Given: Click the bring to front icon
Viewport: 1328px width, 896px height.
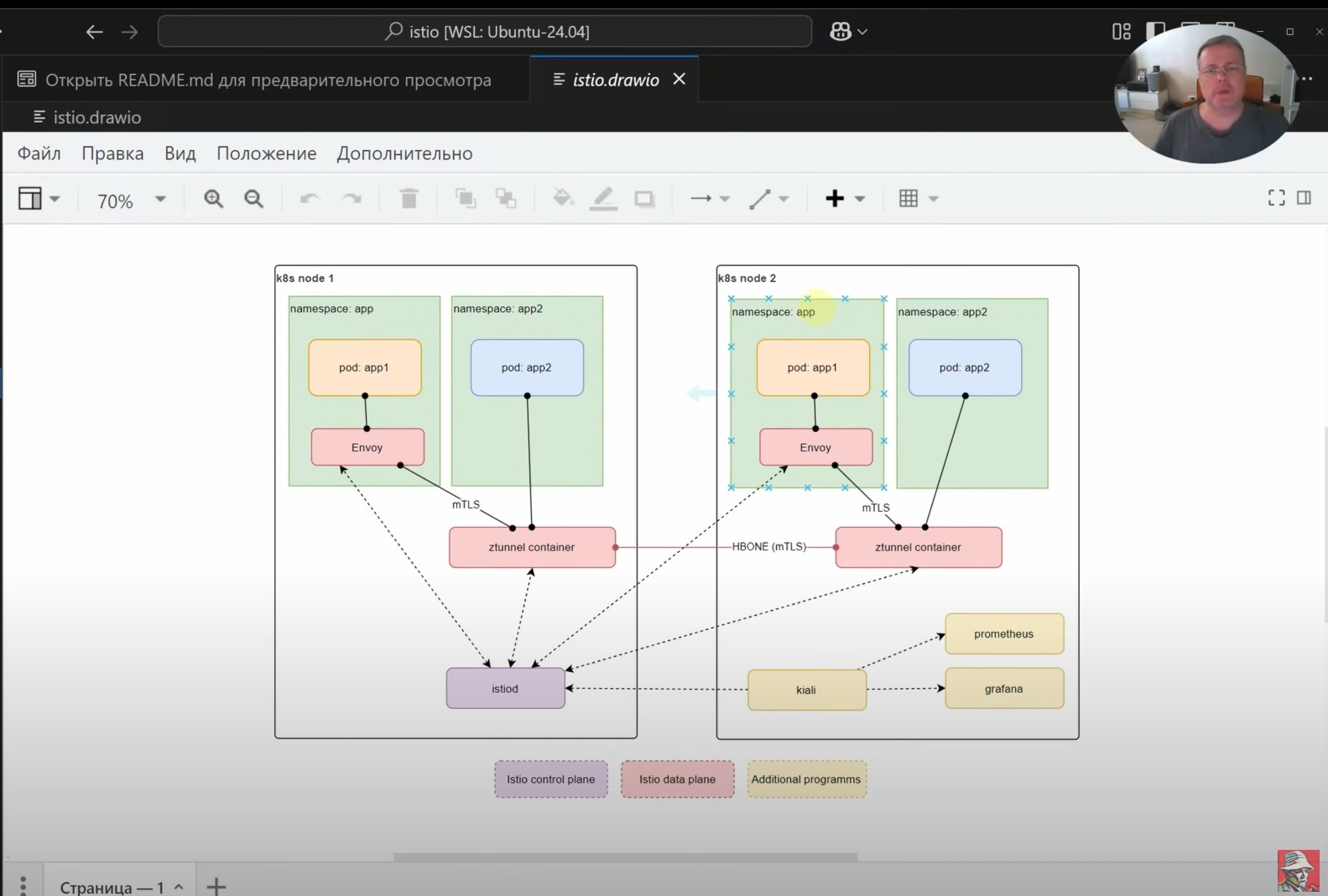Looking at the screenshot, I should coord(465,199).
